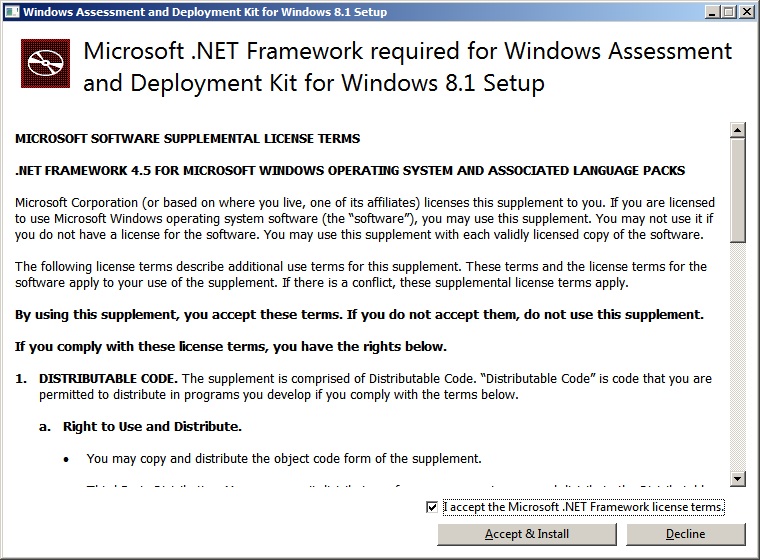The width and height of the screenshot is (760, 560).
Task: Click the "DISTRIBUTABLE CODE" section heading
Action: [108, 379]
